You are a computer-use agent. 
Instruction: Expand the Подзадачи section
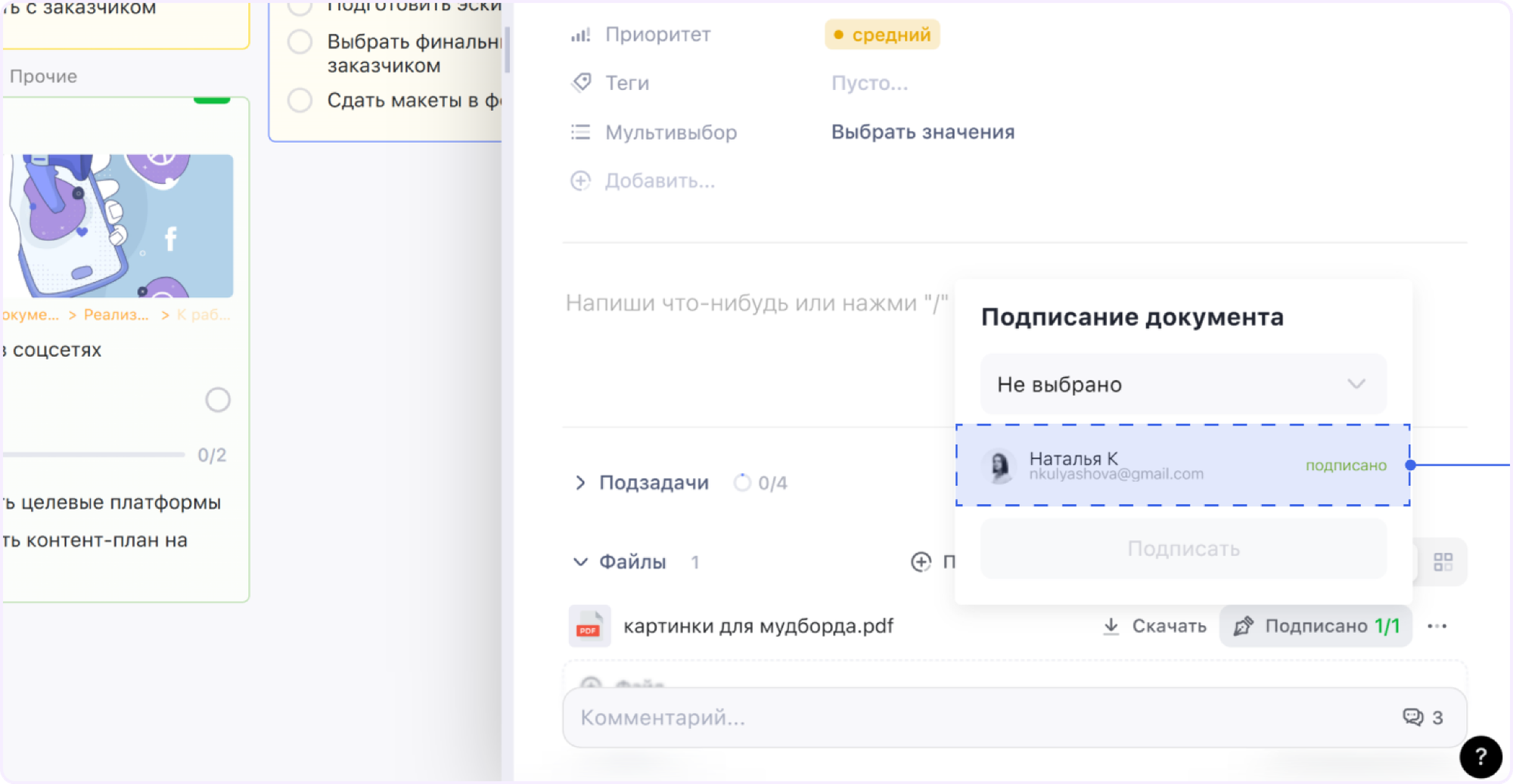click(x=580, y=482)
